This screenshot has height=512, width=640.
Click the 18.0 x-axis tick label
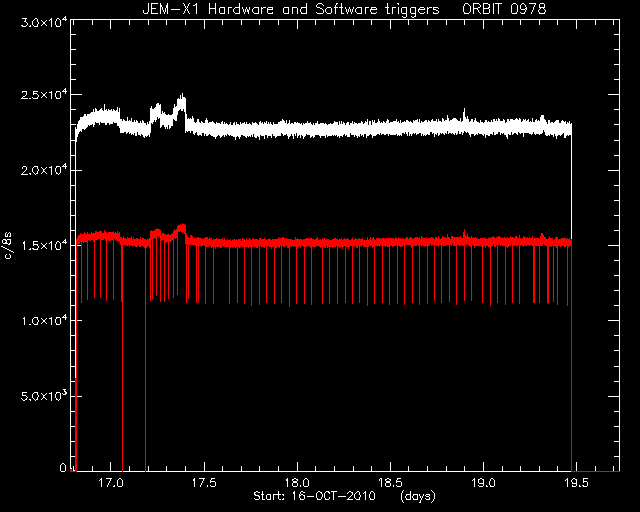[297, 483]
